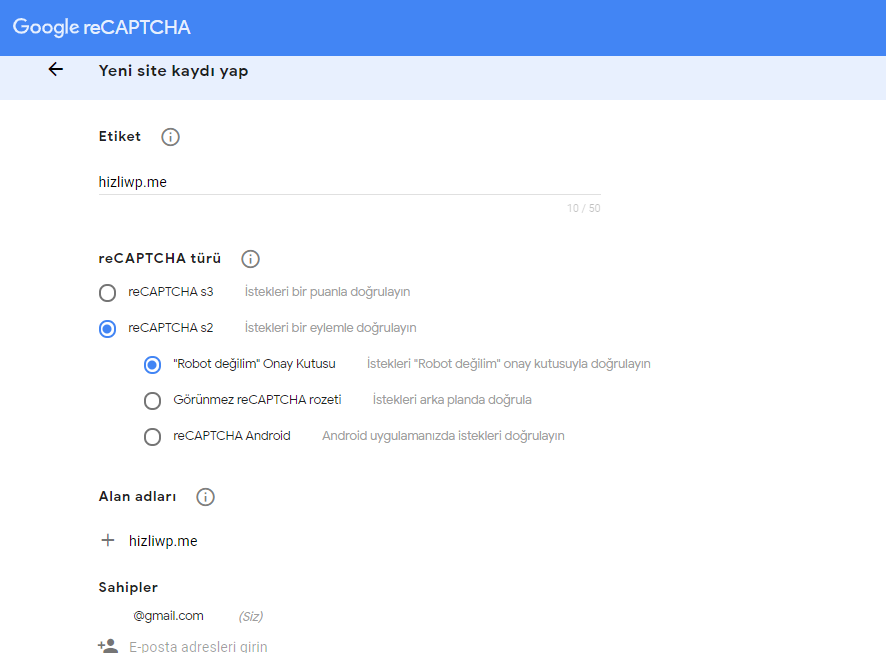
Task: Select the reCAPTCHA s2 radio button
Action: click(107, 329)
